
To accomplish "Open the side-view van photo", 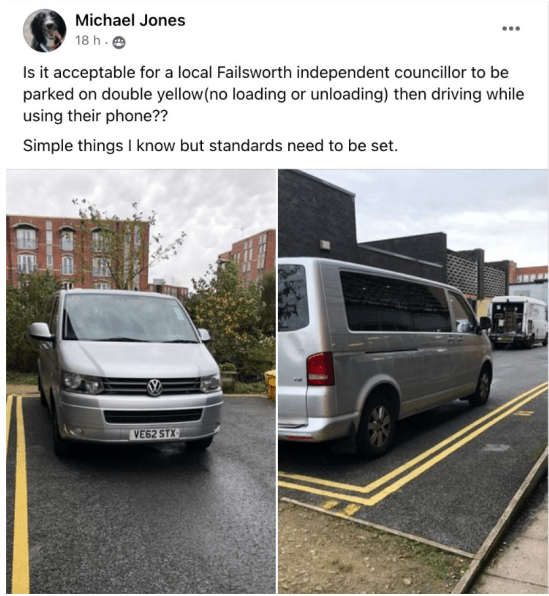I will tap(413, 381).
